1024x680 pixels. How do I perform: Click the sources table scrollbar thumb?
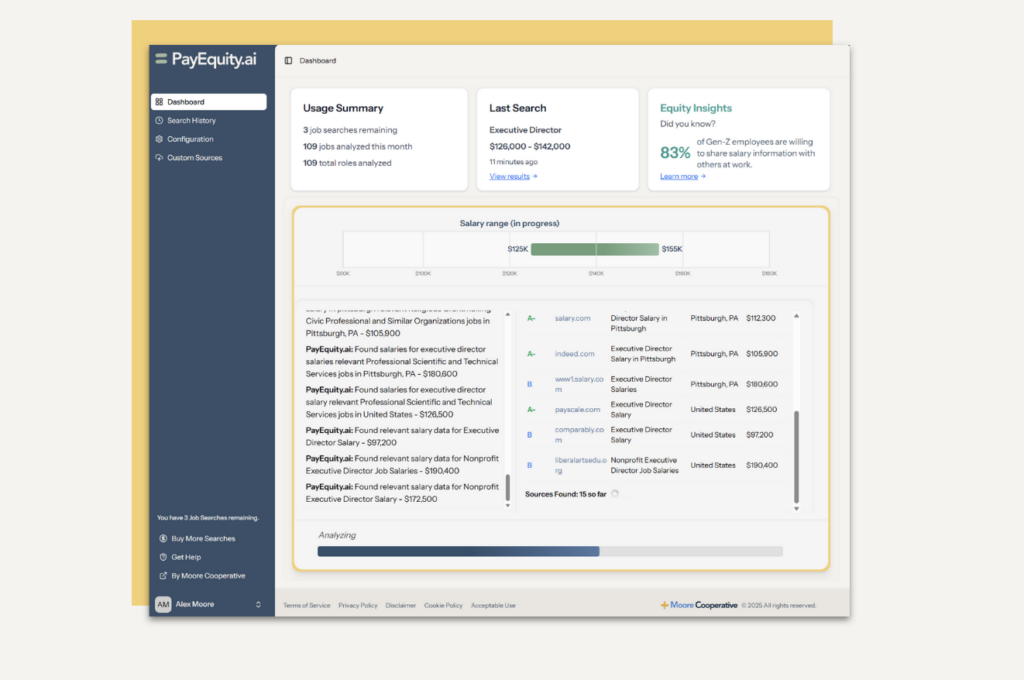pos(797,456)
